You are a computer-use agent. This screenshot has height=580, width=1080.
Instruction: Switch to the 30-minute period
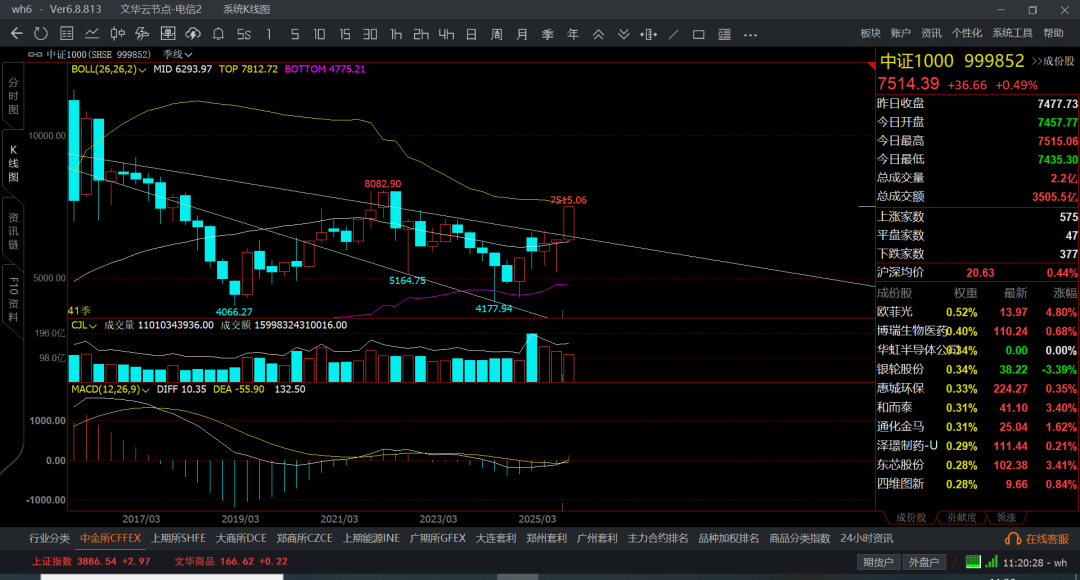click(370, 34)
